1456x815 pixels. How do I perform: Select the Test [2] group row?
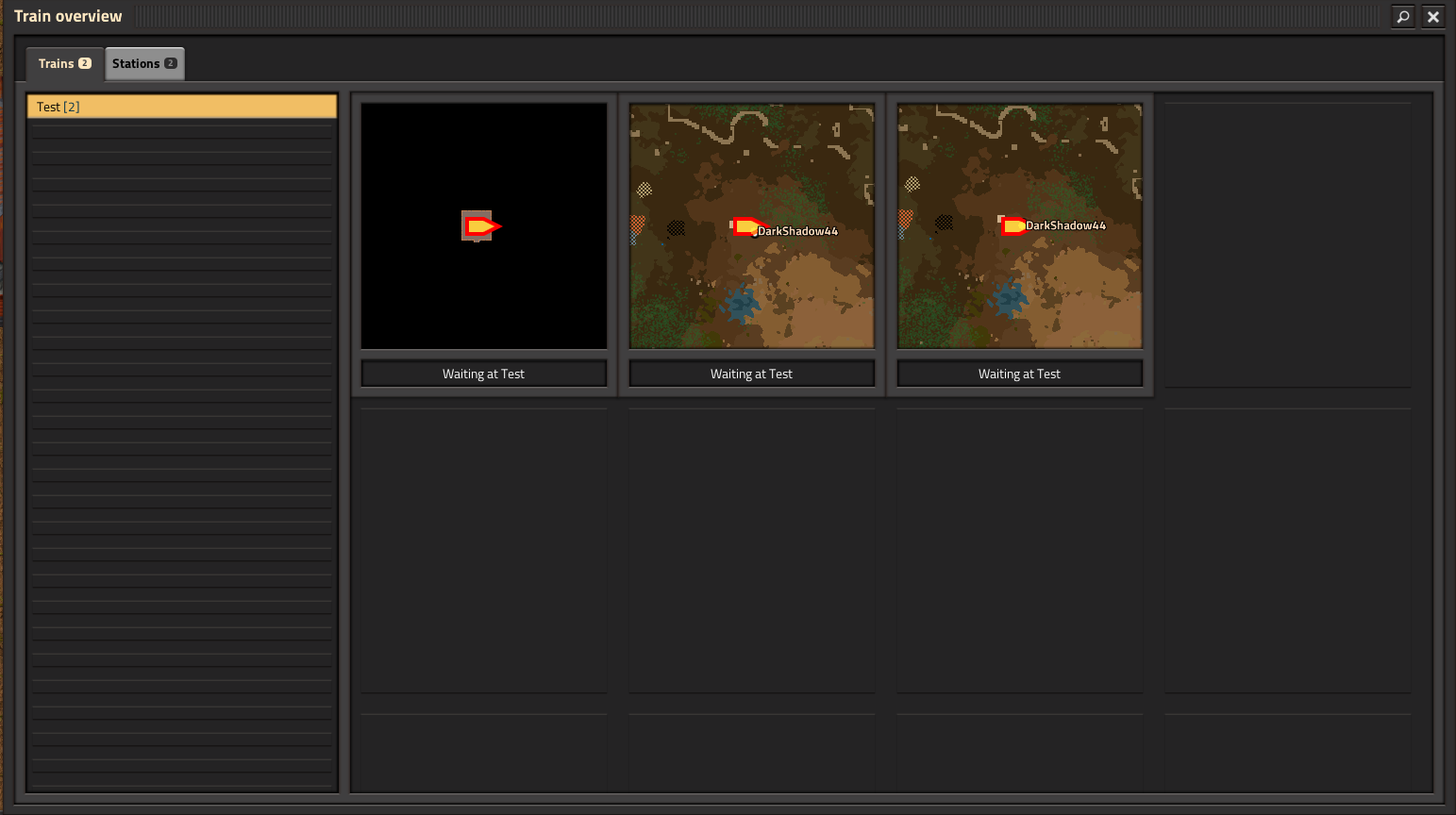coord(182,107)
